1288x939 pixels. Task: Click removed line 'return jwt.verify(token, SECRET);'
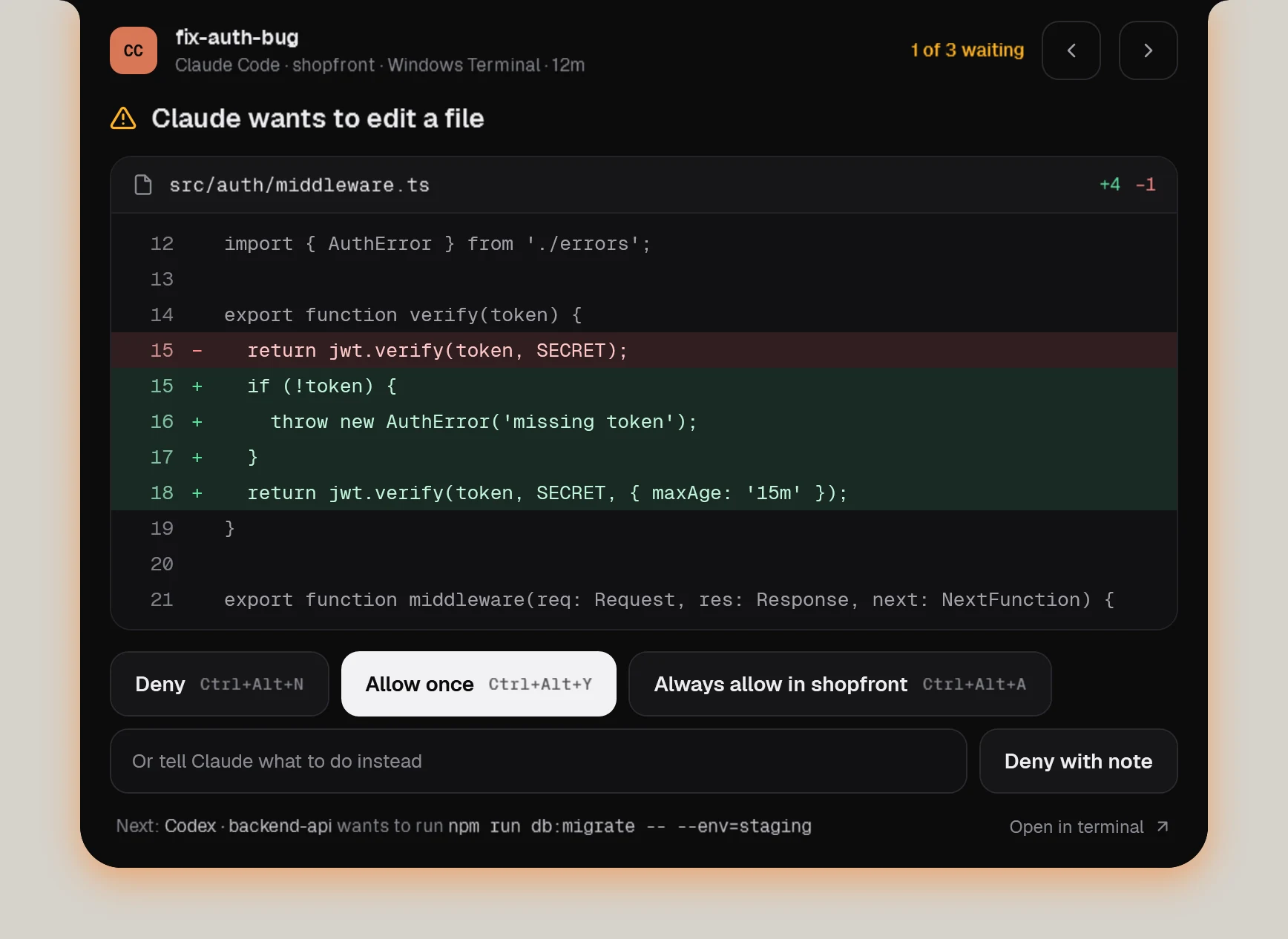pyautogui.click(x=644, y=350)
